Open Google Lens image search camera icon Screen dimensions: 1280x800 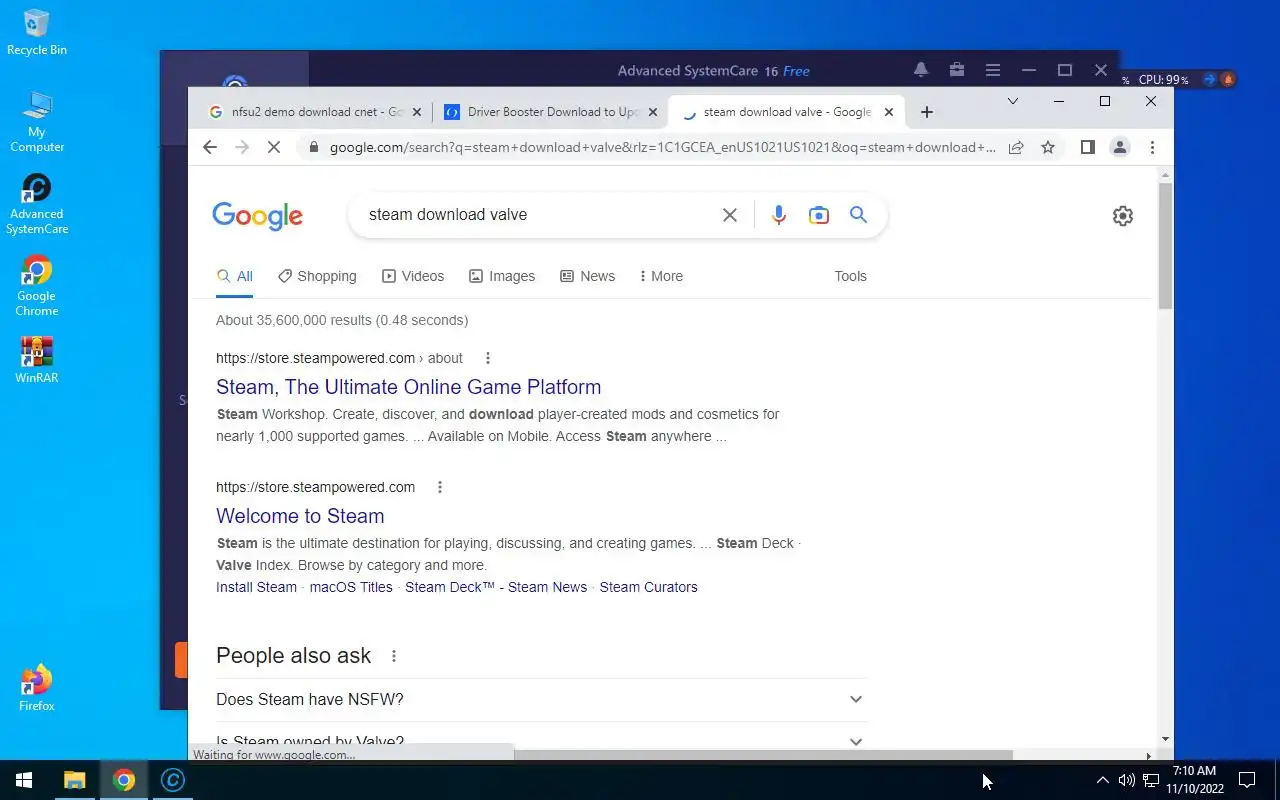coord(819,215)
